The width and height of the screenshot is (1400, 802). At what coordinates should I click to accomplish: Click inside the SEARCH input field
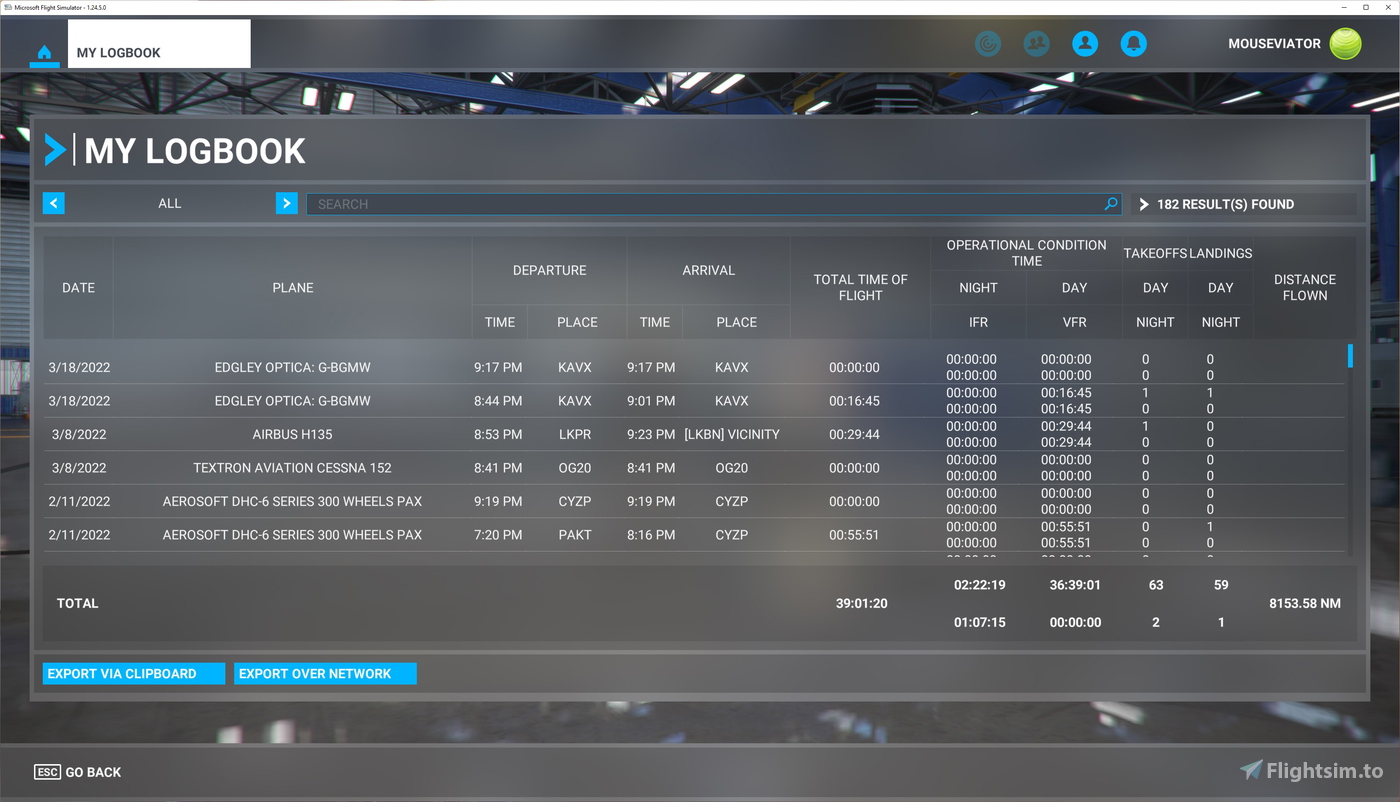tap(700, 204)
